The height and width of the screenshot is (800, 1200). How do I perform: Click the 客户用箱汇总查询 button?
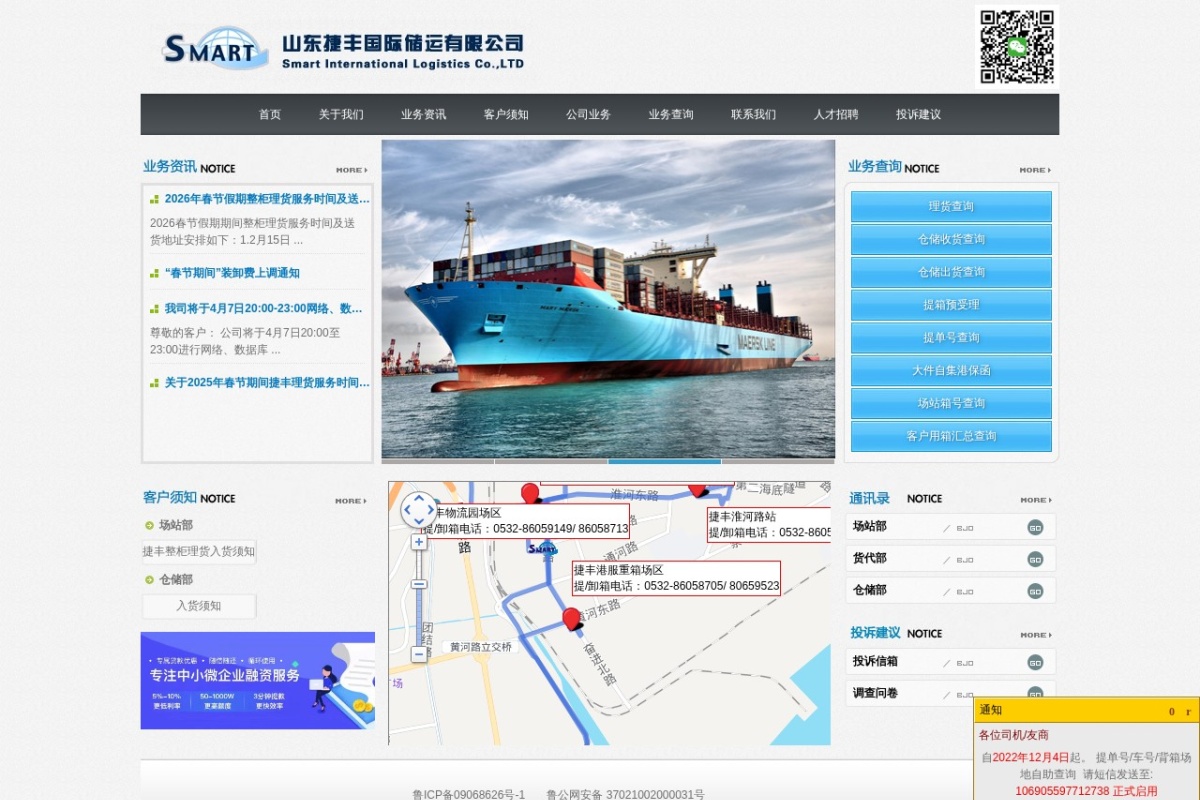951,436
